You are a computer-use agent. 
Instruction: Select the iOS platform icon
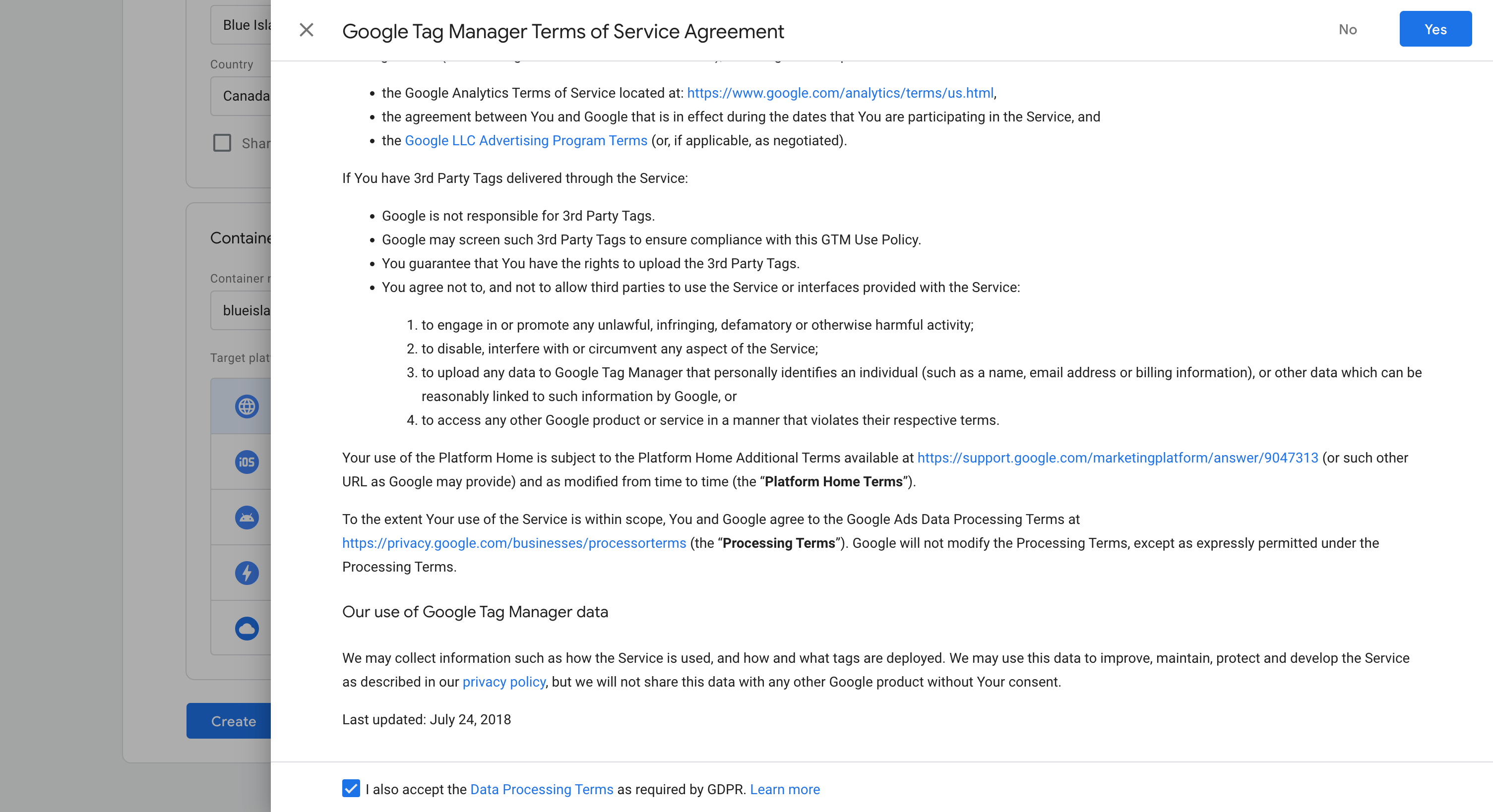coord(247,462)
